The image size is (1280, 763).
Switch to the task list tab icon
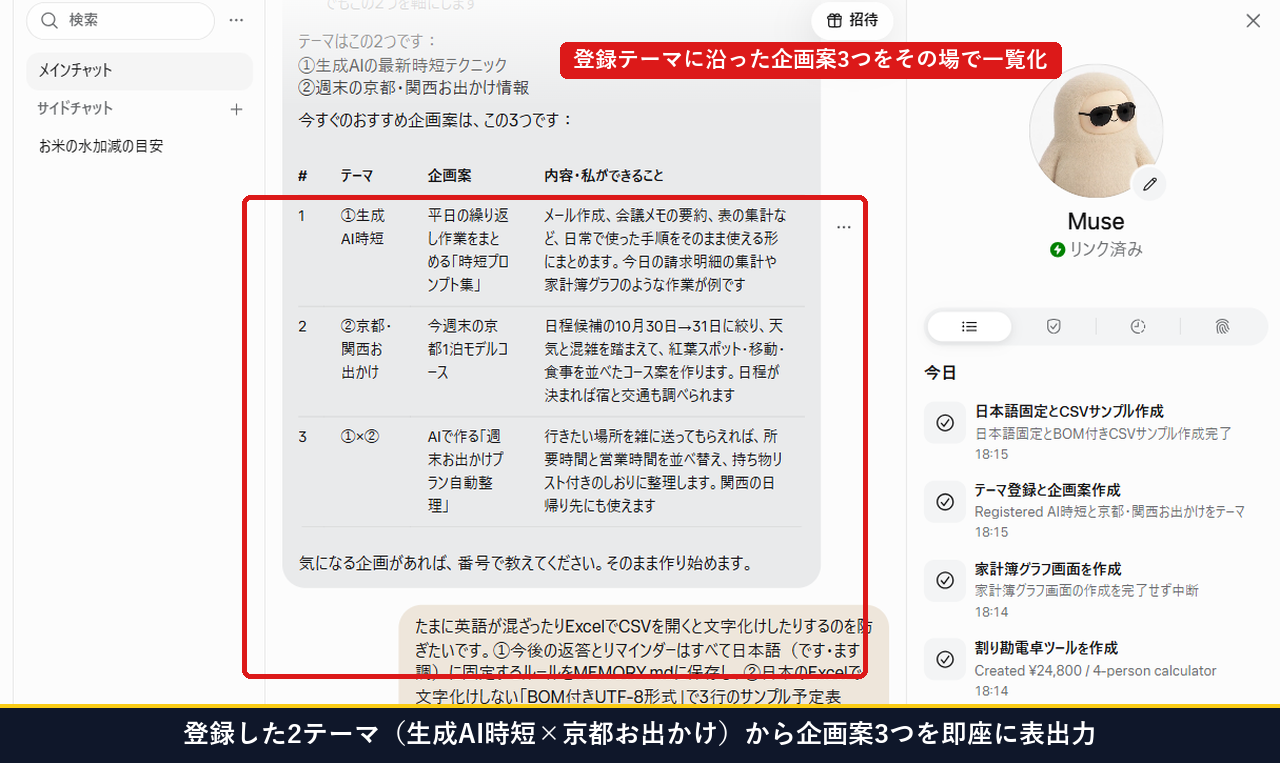(969, 326)
